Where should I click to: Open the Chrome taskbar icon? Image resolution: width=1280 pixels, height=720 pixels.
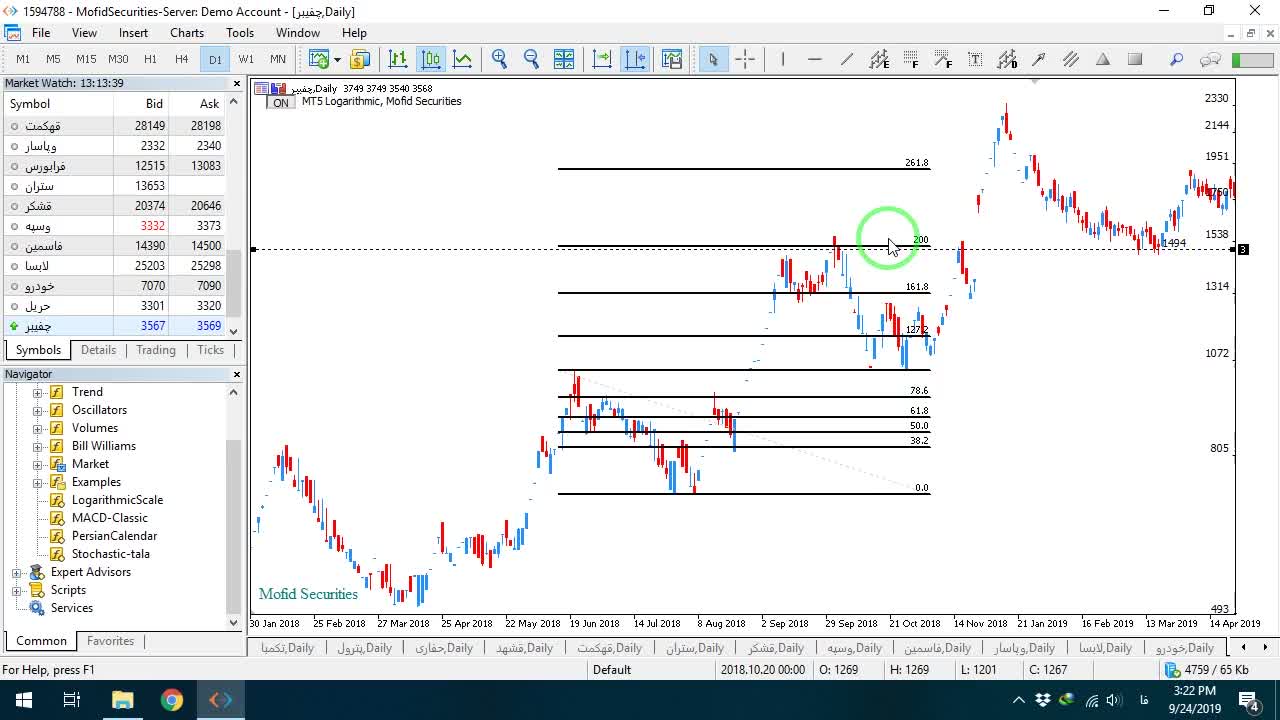pyautogui.click(x=172, y=700)
